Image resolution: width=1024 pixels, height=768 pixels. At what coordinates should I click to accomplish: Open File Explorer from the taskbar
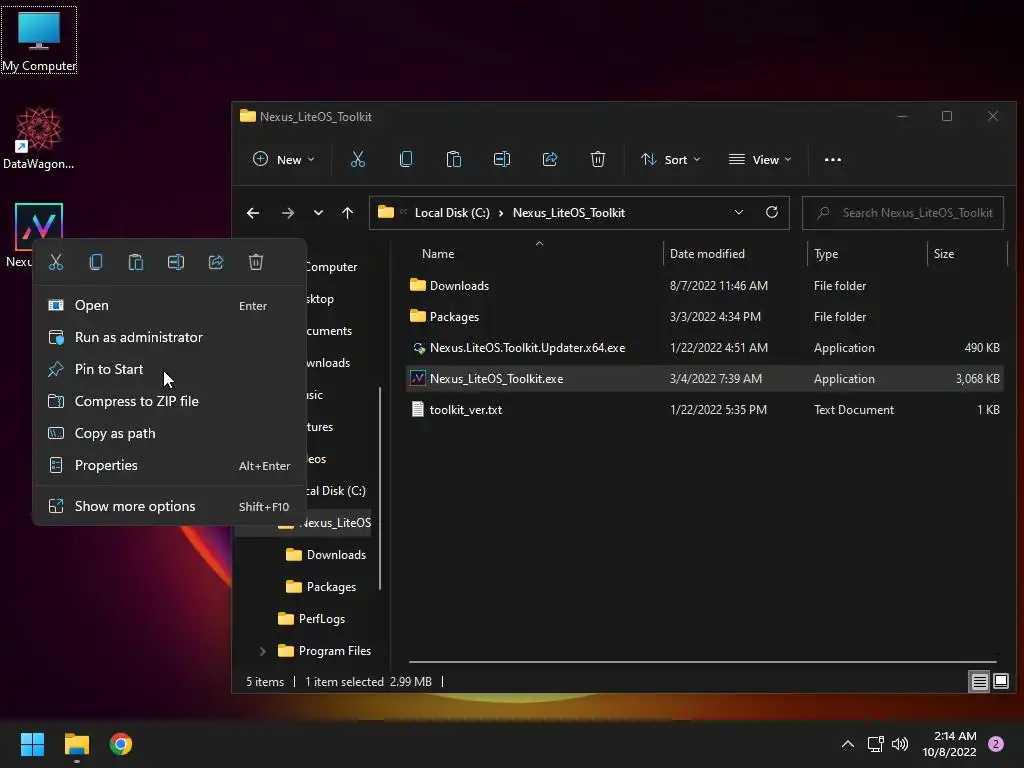(x=76, y=744)
